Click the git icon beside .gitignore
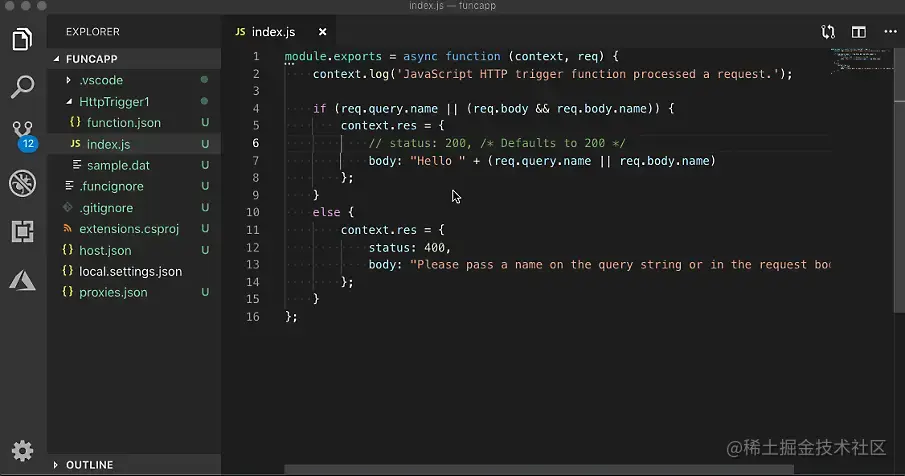905x476 pixels. coord(68,207)
